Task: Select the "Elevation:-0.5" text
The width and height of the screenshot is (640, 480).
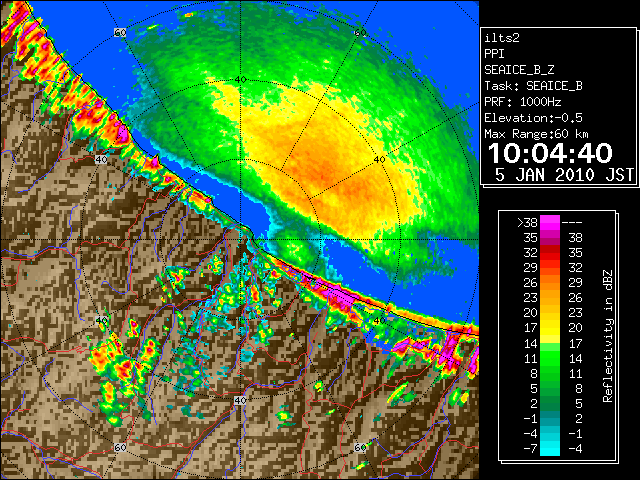Action: pos(533,118)
